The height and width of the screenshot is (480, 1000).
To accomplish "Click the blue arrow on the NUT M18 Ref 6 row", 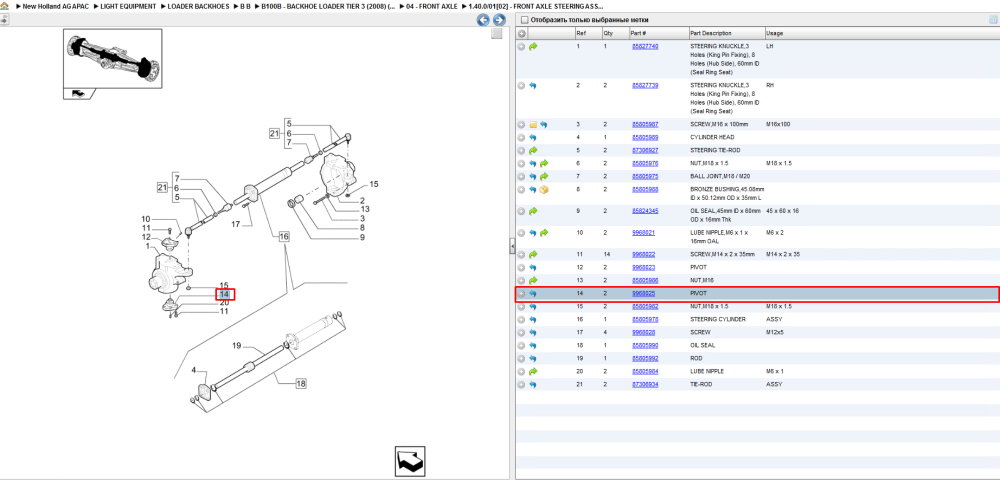I will pos(533,163).
